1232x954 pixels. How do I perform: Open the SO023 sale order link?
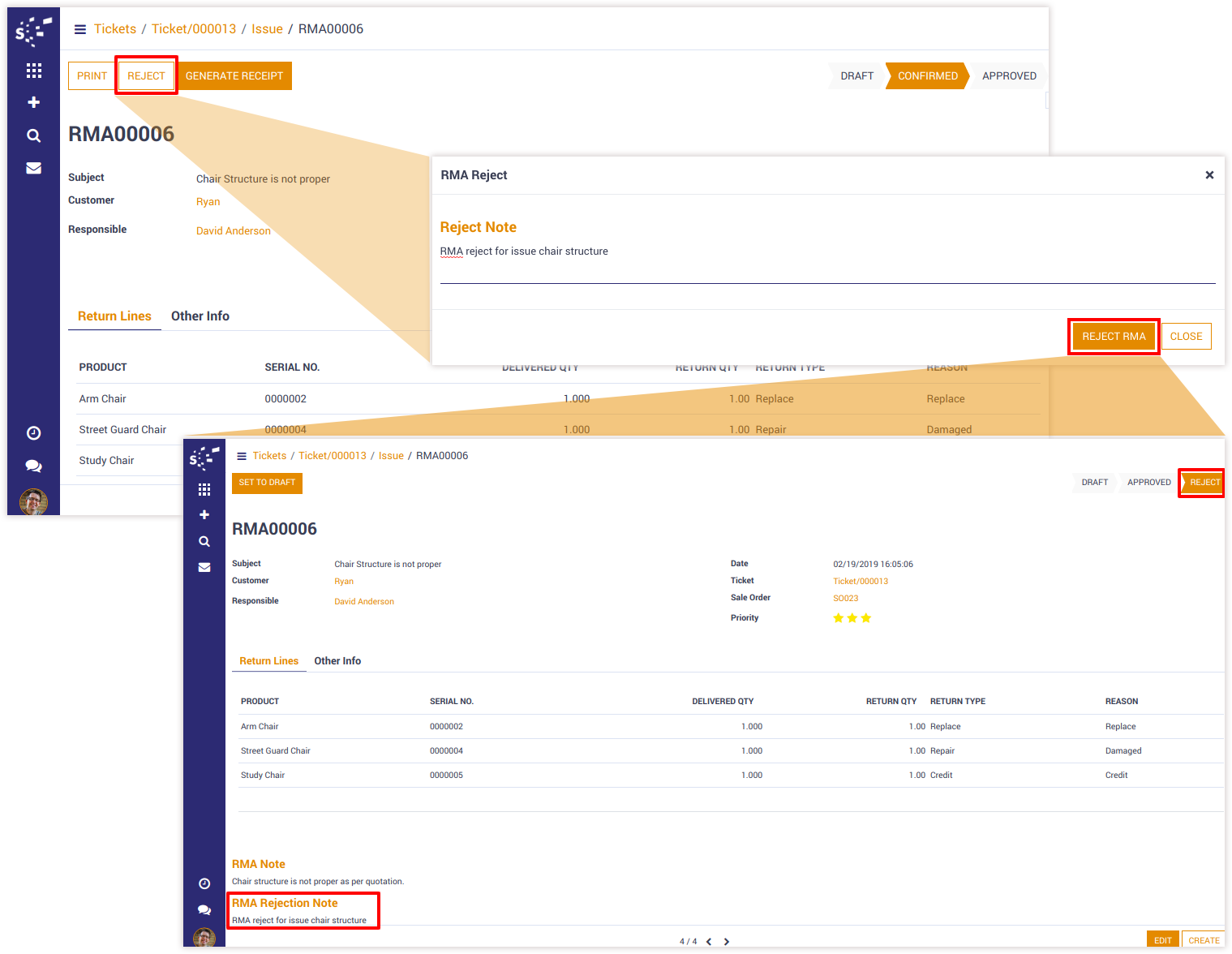pyautogui.click(x=845, y=598)
